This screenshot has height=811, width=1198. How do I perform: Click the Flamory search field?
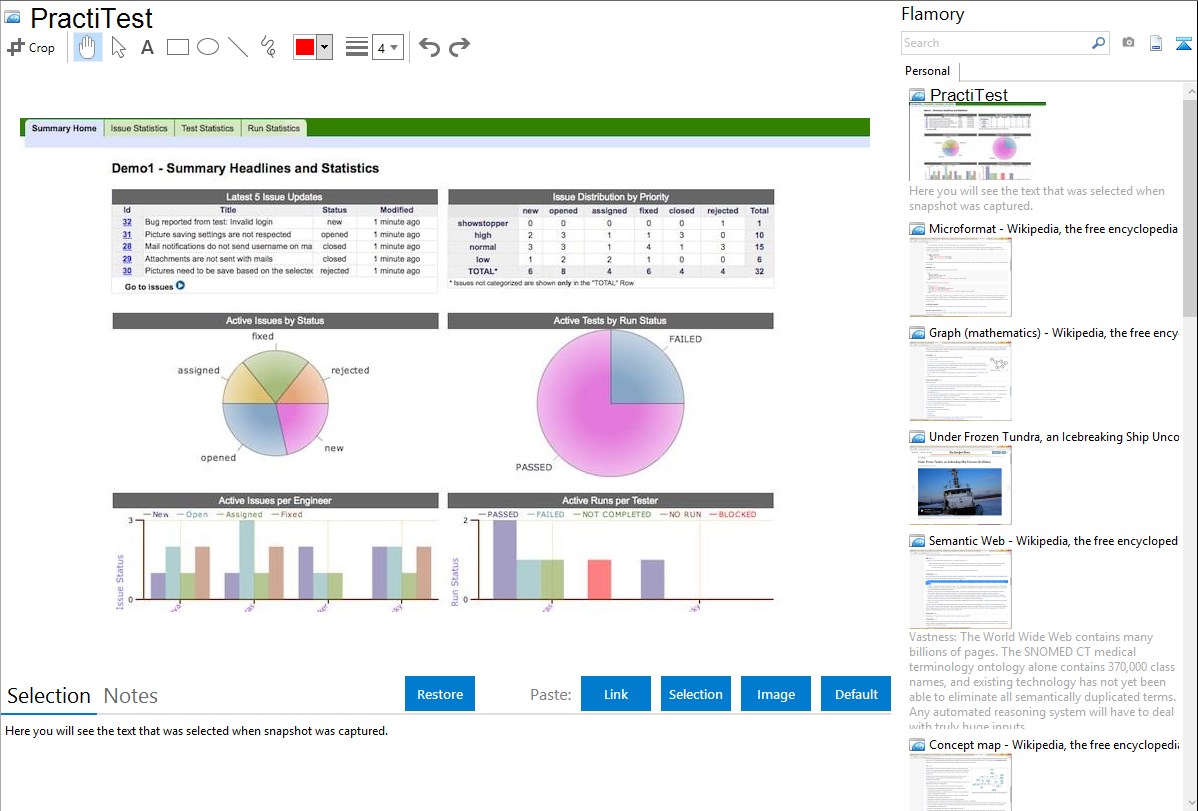click(995, 43)
